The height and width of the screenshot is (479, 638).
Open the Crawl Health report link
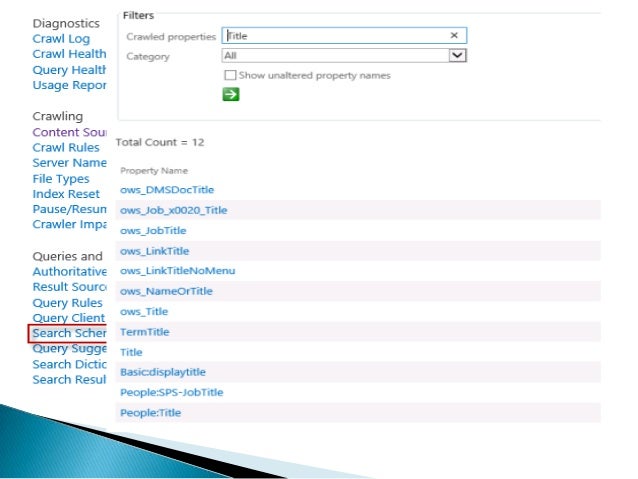point(69,54)
